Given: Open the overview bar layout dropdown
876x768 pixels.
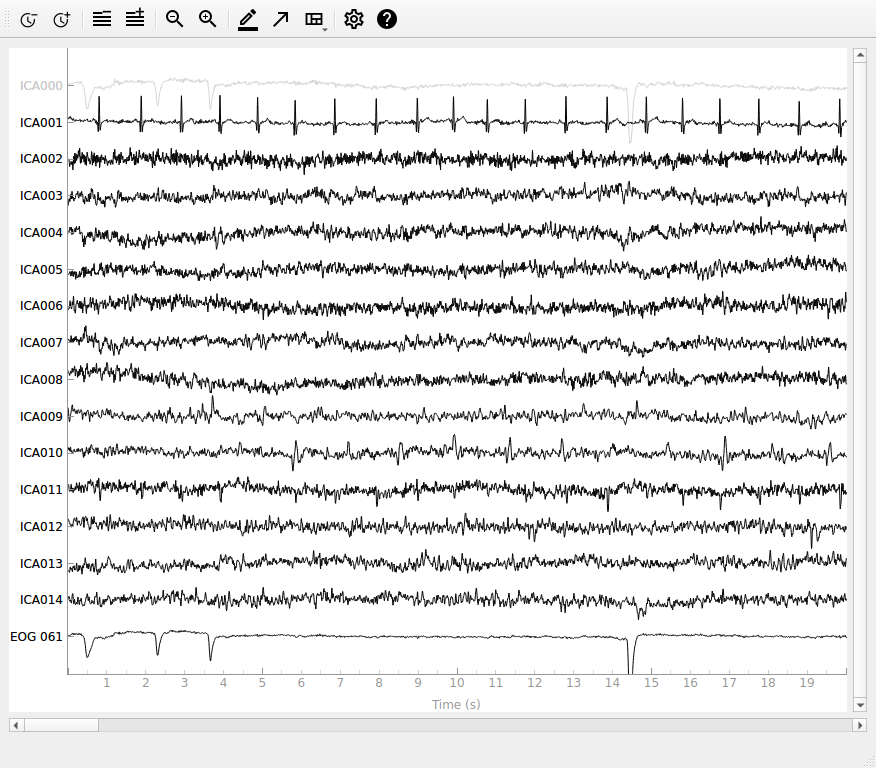Looking at the screenshot, I should 316,20.
